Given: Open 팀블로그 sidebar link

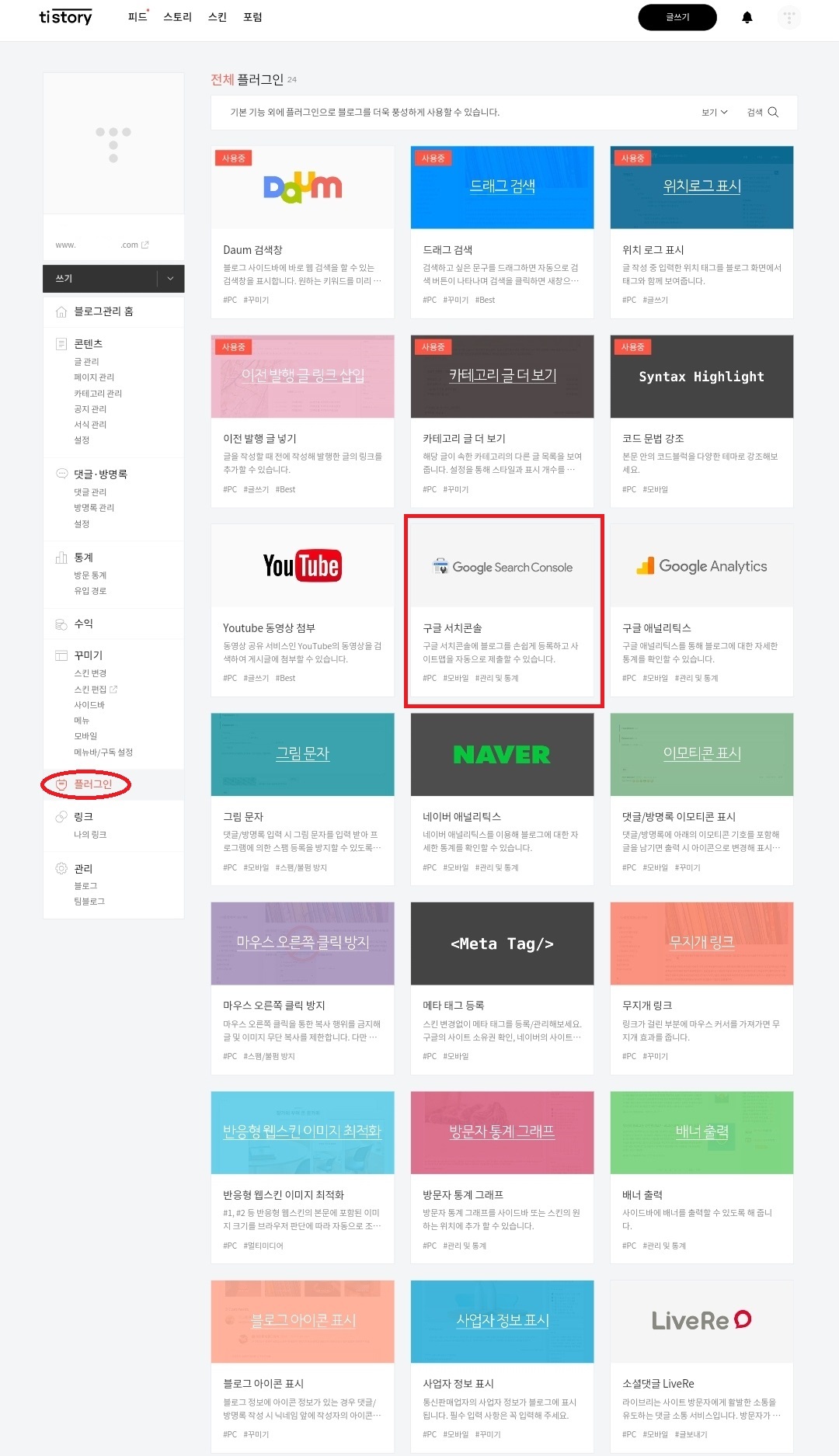Looking at the screenshot, I should point(89,902).
